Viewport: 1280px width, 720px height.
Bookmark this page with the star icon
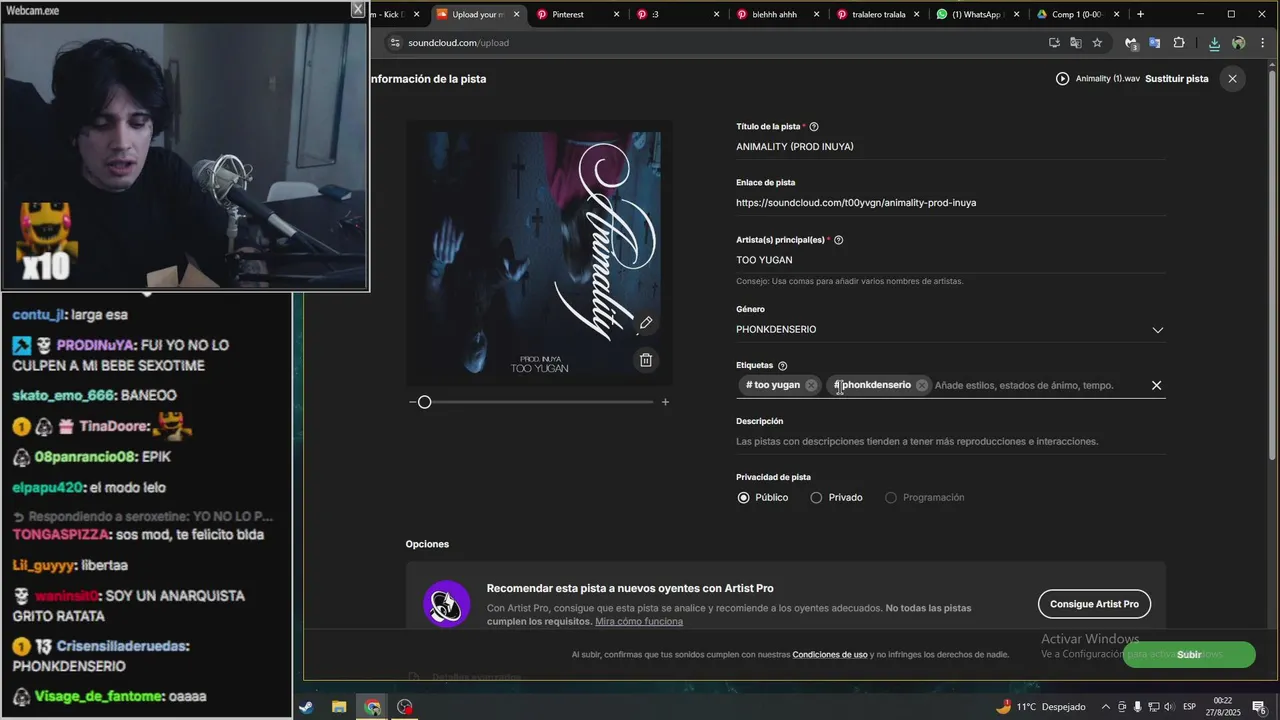(x=1097, y=43)
